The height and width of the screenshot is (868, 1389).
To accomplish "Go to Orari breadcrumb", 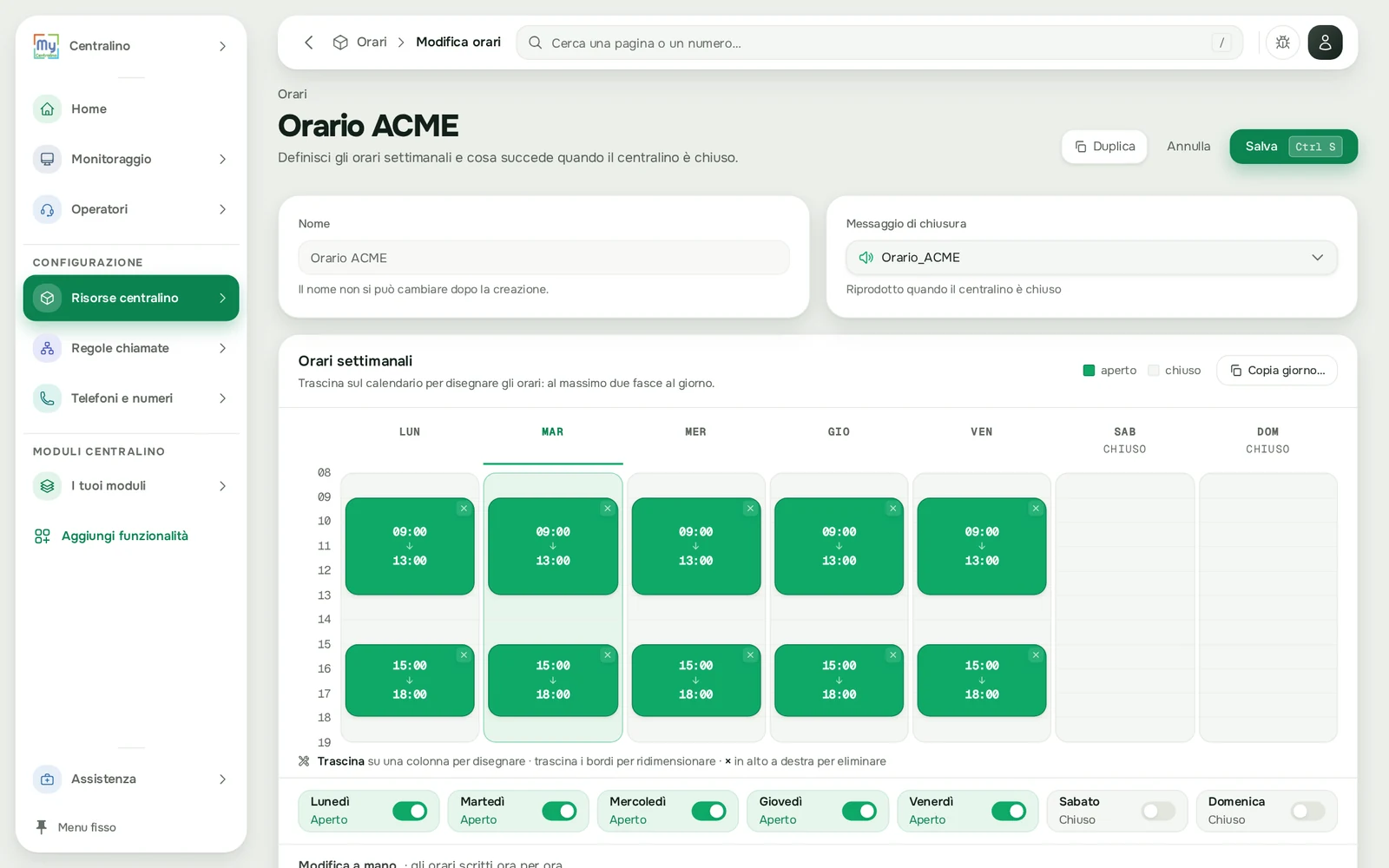I will 372,42.
